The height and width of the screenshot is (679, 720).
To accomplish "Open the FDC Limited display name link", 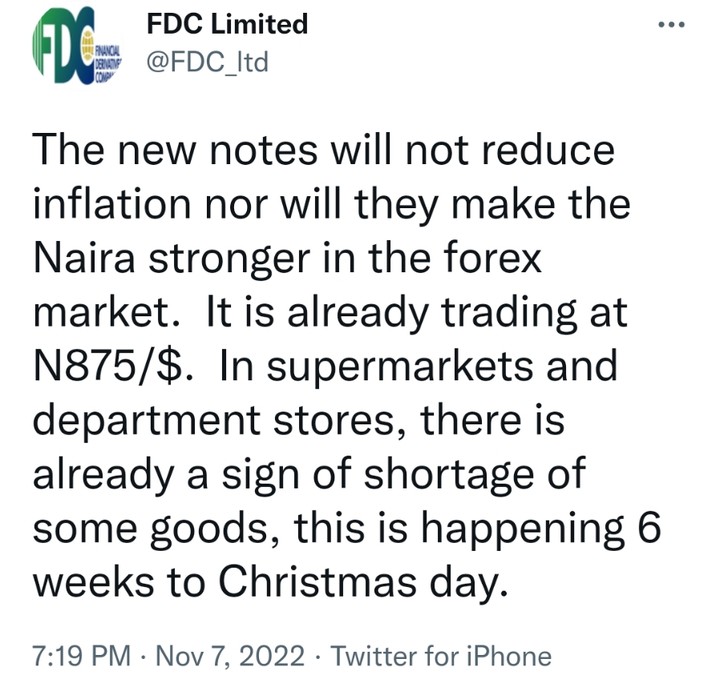I will [x=227, y=24].
